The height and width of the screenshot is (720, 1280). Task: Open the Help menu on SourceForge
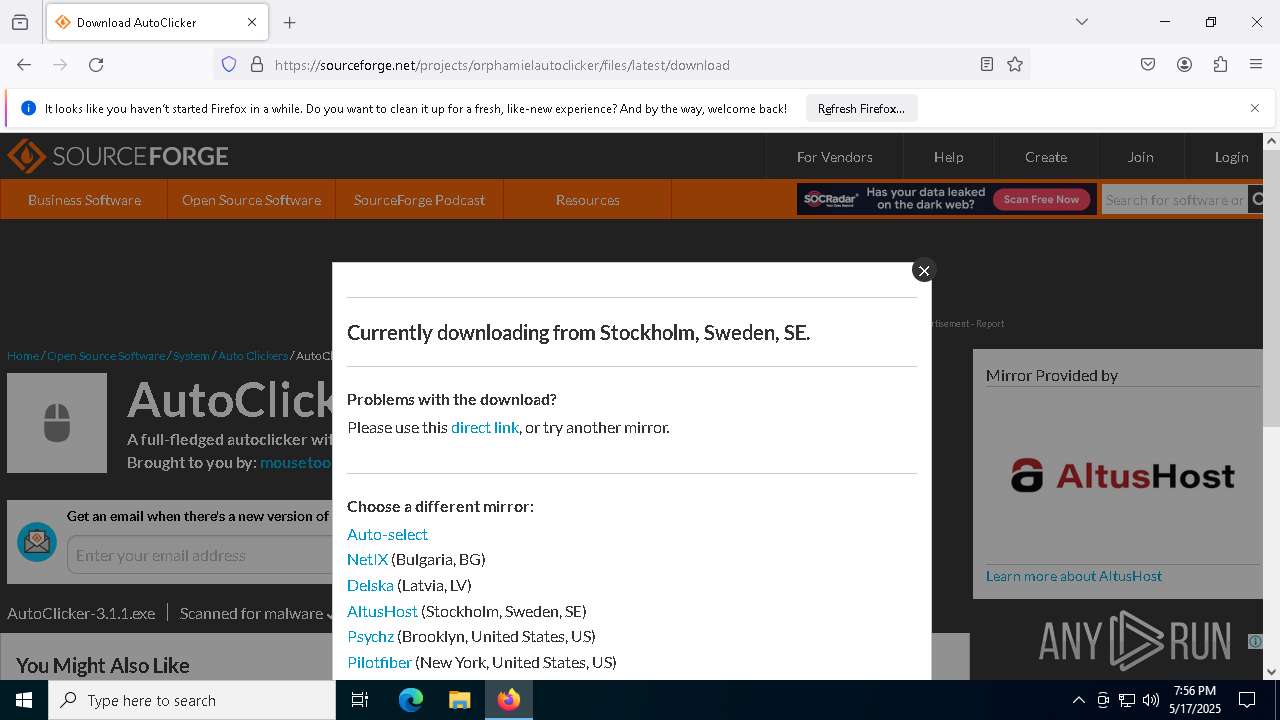(949, 157)
